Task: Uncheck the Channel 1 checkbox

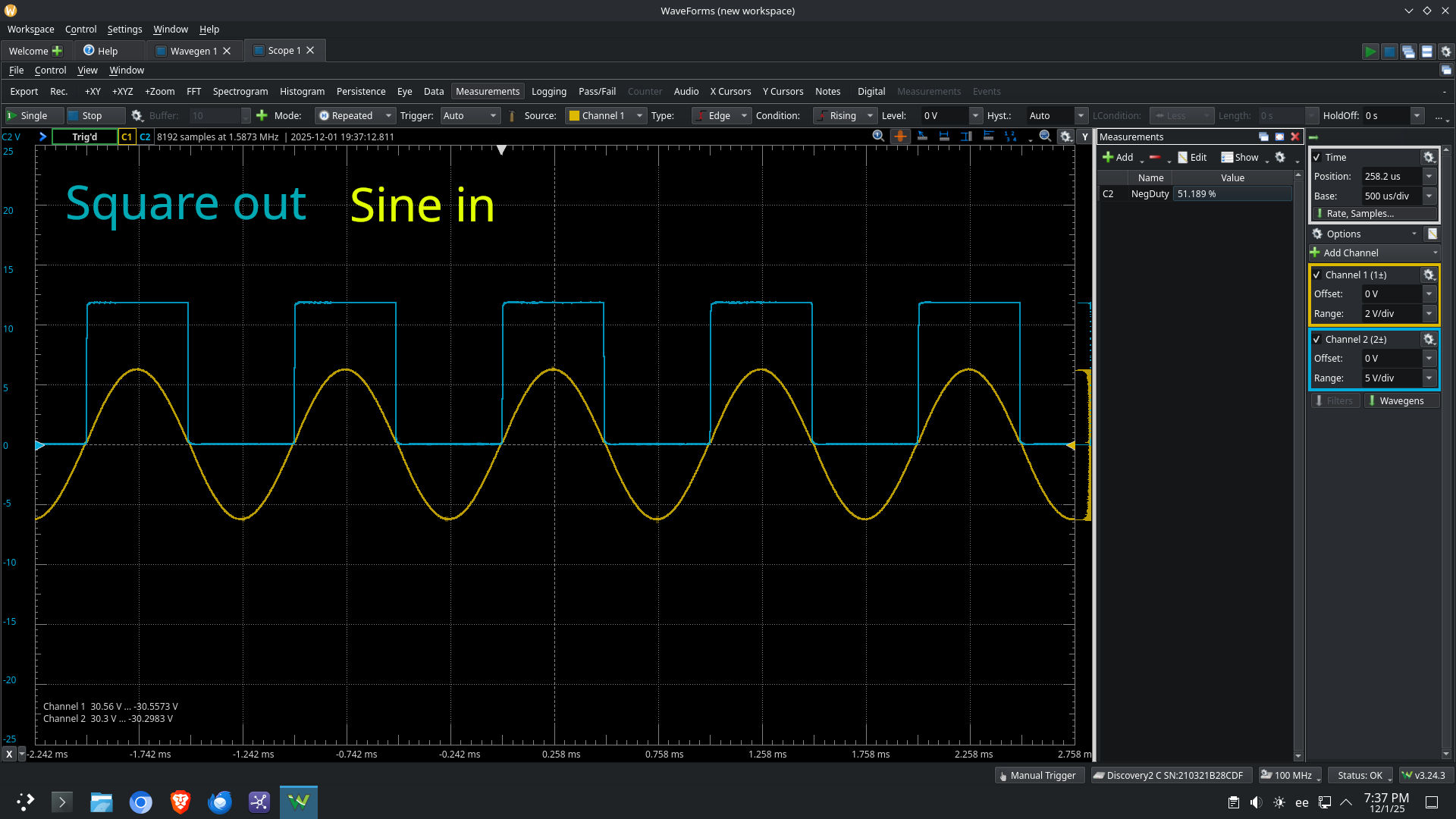Action: pyautogui.click(x=1317, y=275)
